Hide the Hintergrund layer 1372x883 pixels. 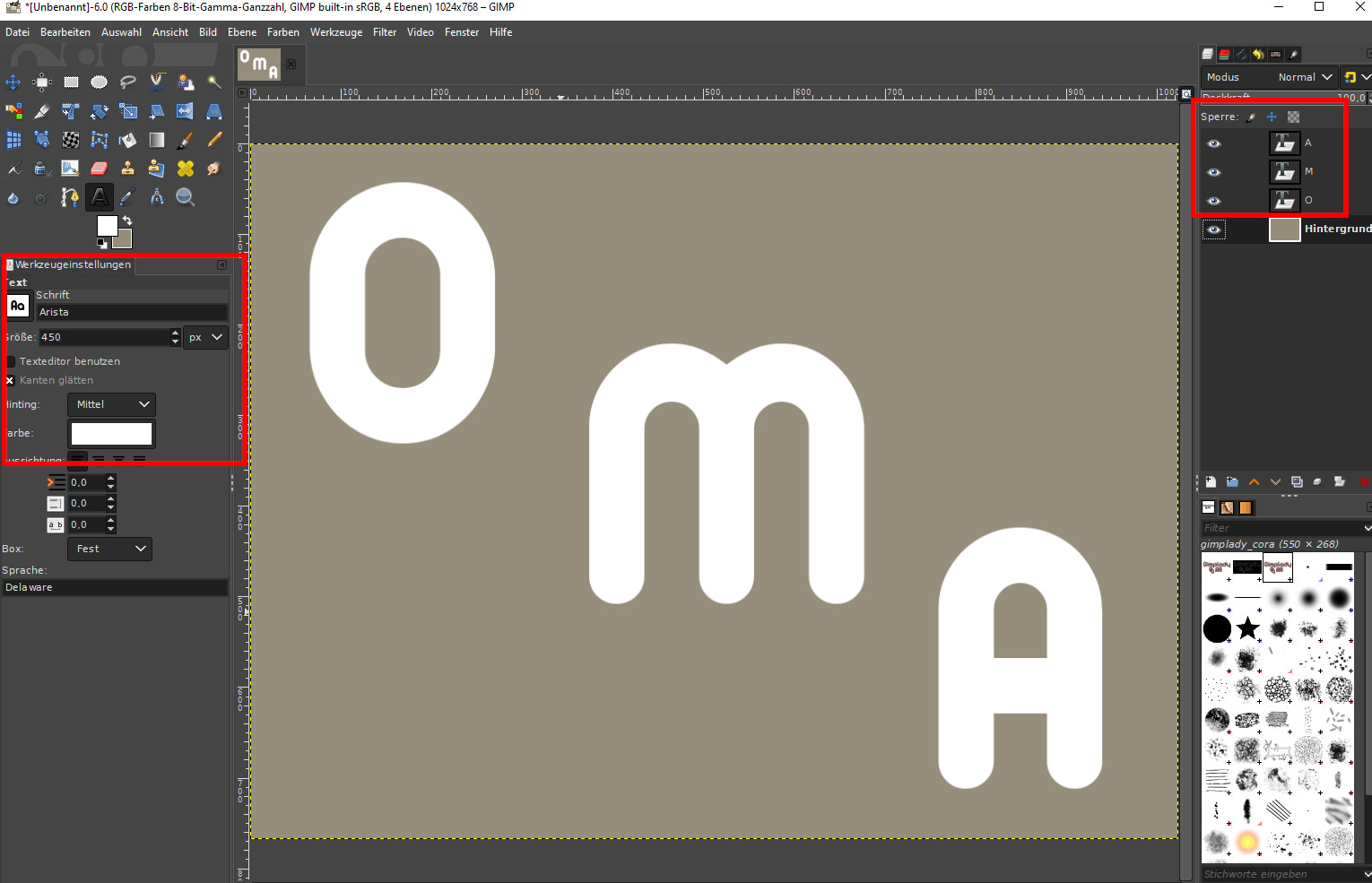pos(1213,229)
